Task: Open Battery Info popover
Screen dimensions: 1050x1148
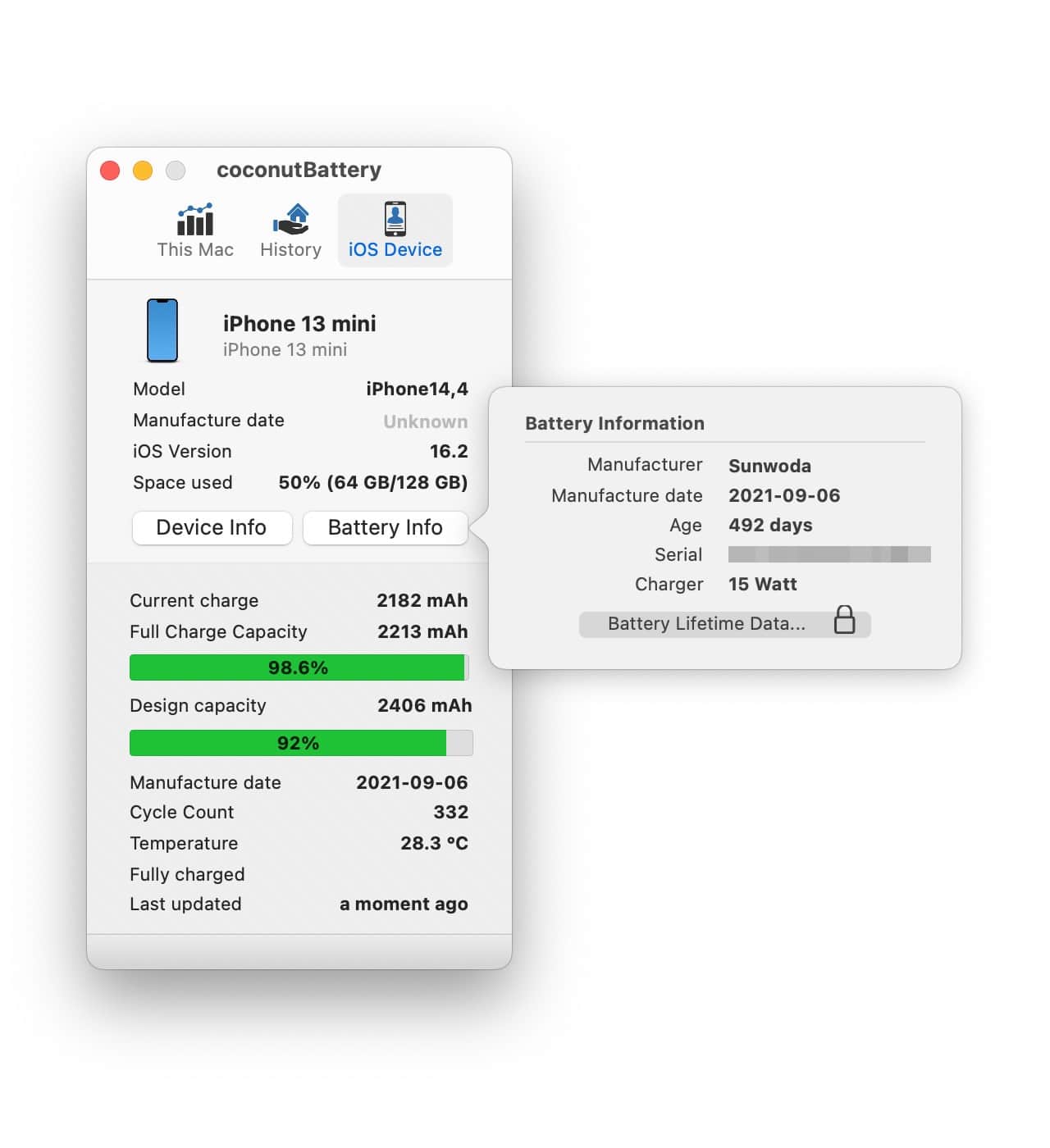Action: point(386,527)
